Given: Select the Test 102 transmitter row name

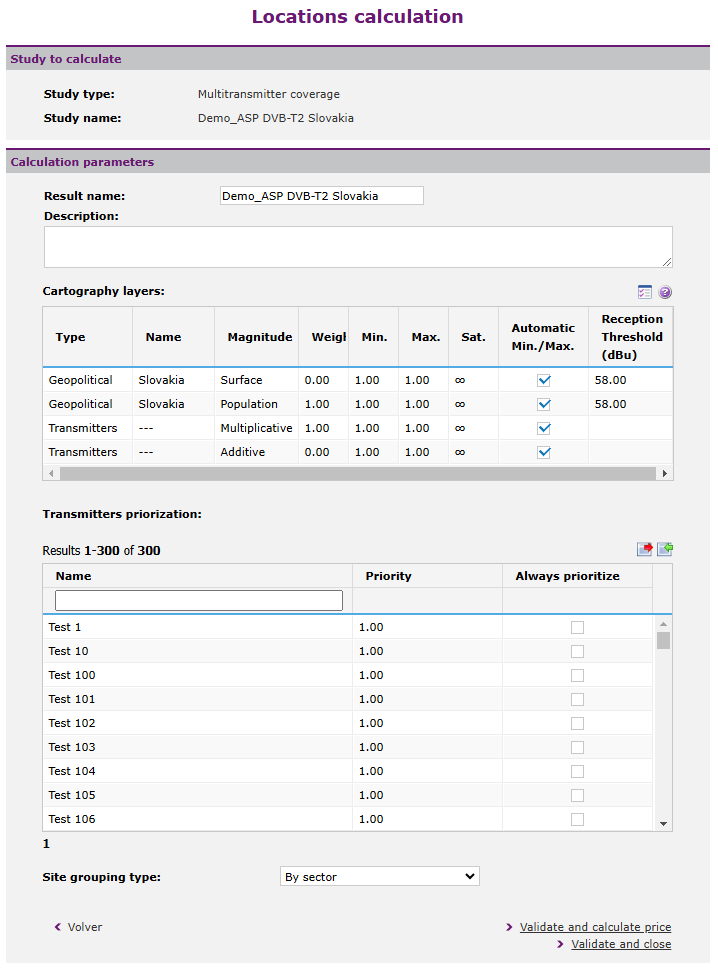Looking at the screenshot, I should (x=72, y=723).
